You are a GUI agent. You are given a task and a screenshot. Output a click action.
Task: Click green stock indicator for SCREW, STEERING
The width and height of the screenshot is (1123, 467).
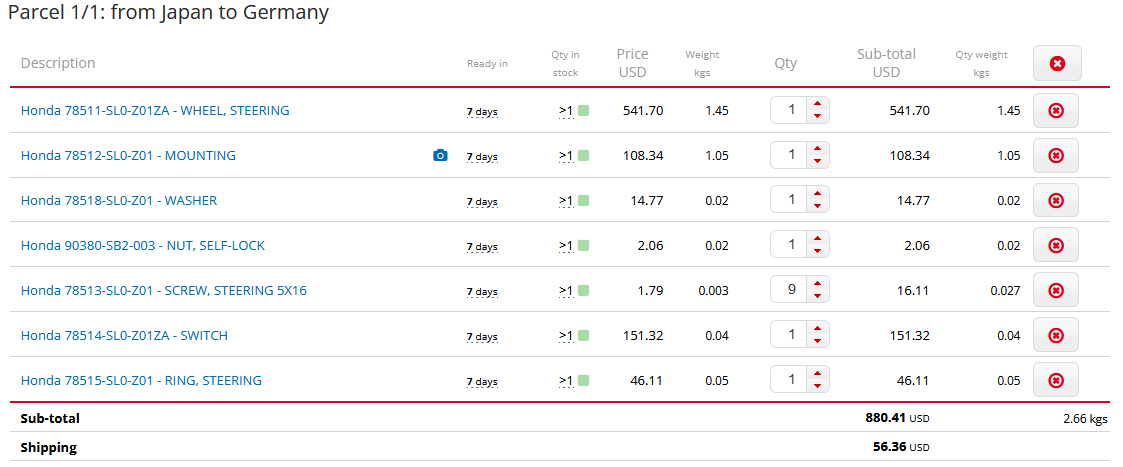583,291
